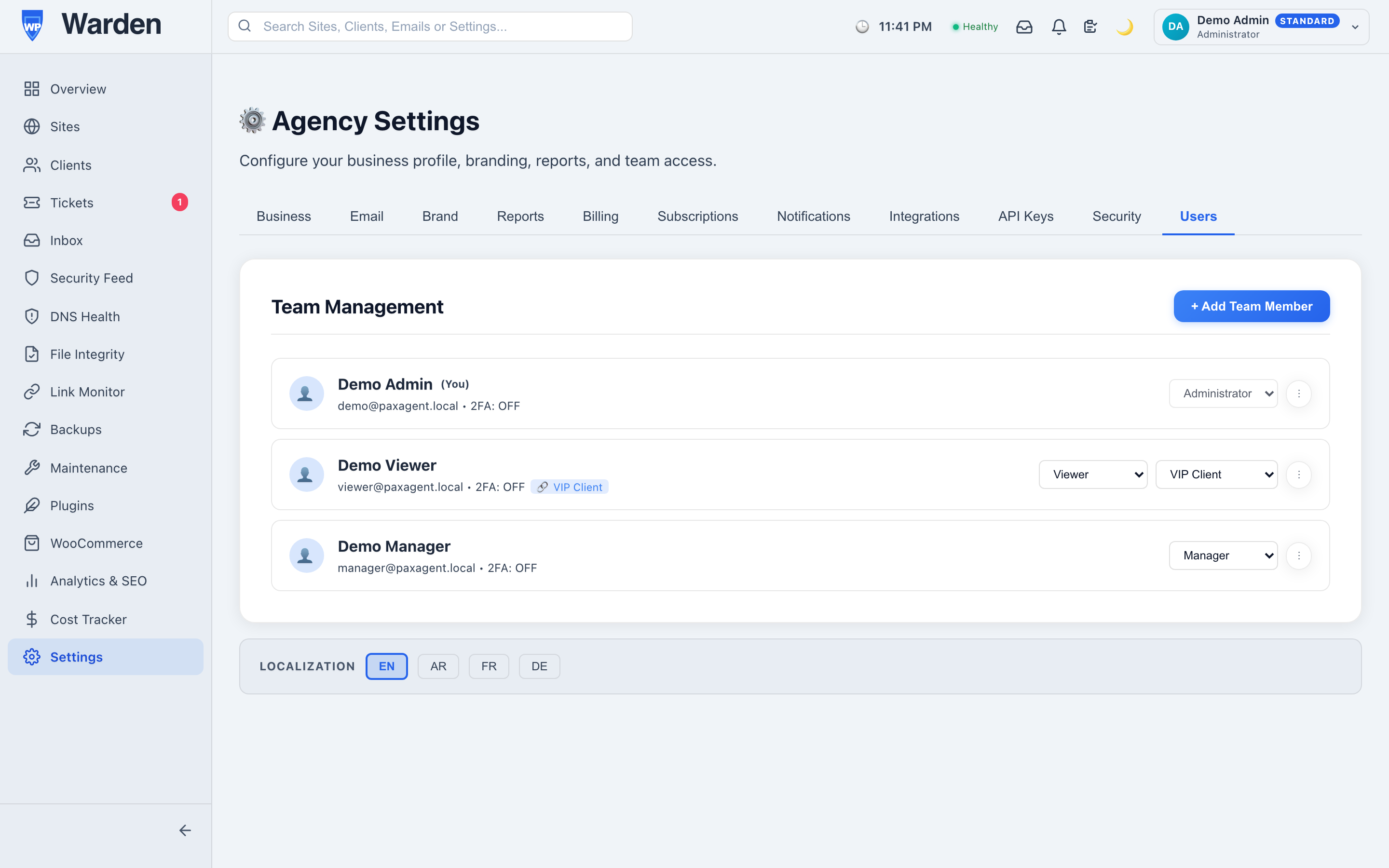1389x868 pixels.
Task: Switch to the Brand tab
Action: [x=440, y=217]
